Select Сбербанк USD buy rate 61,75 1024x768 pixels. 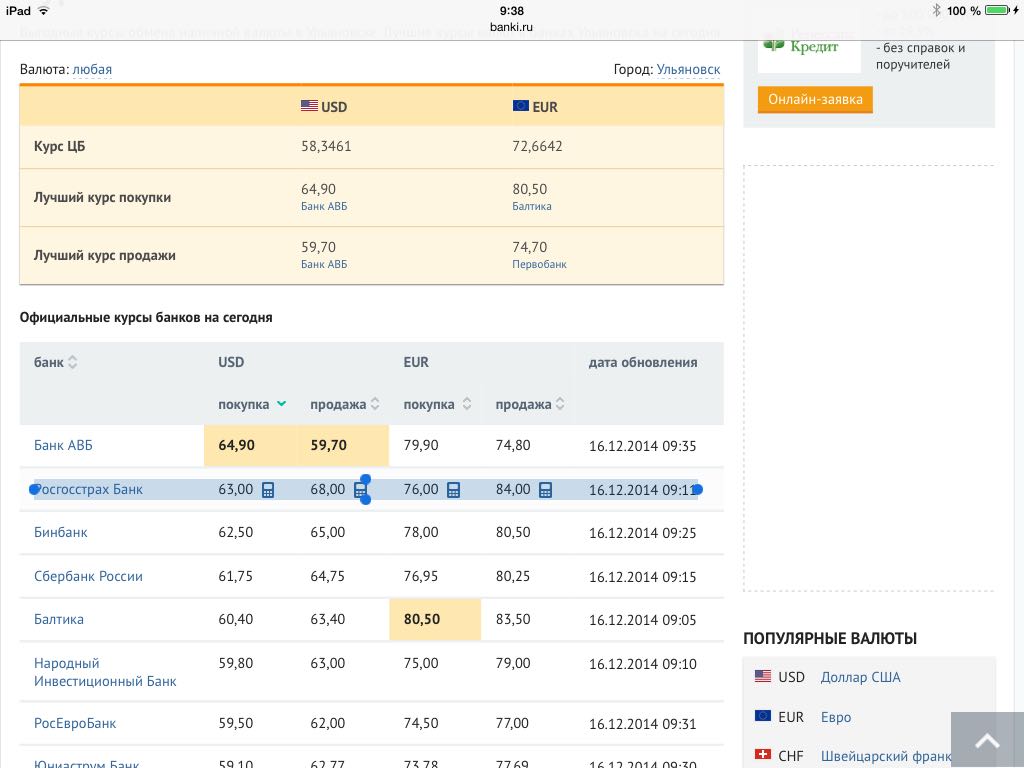(236, 576)
